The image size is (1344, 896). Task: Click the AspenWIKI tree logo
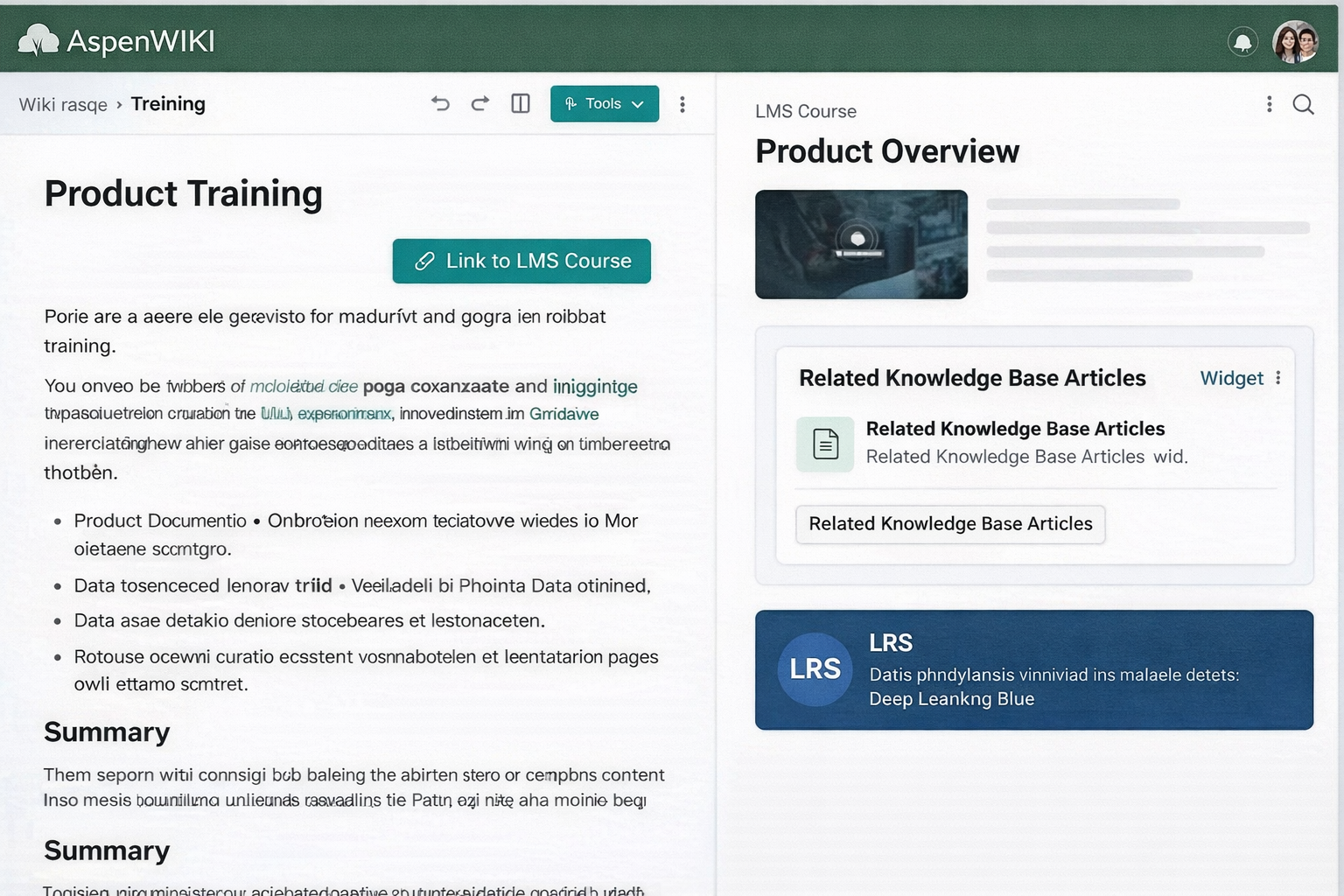(38, 40)
